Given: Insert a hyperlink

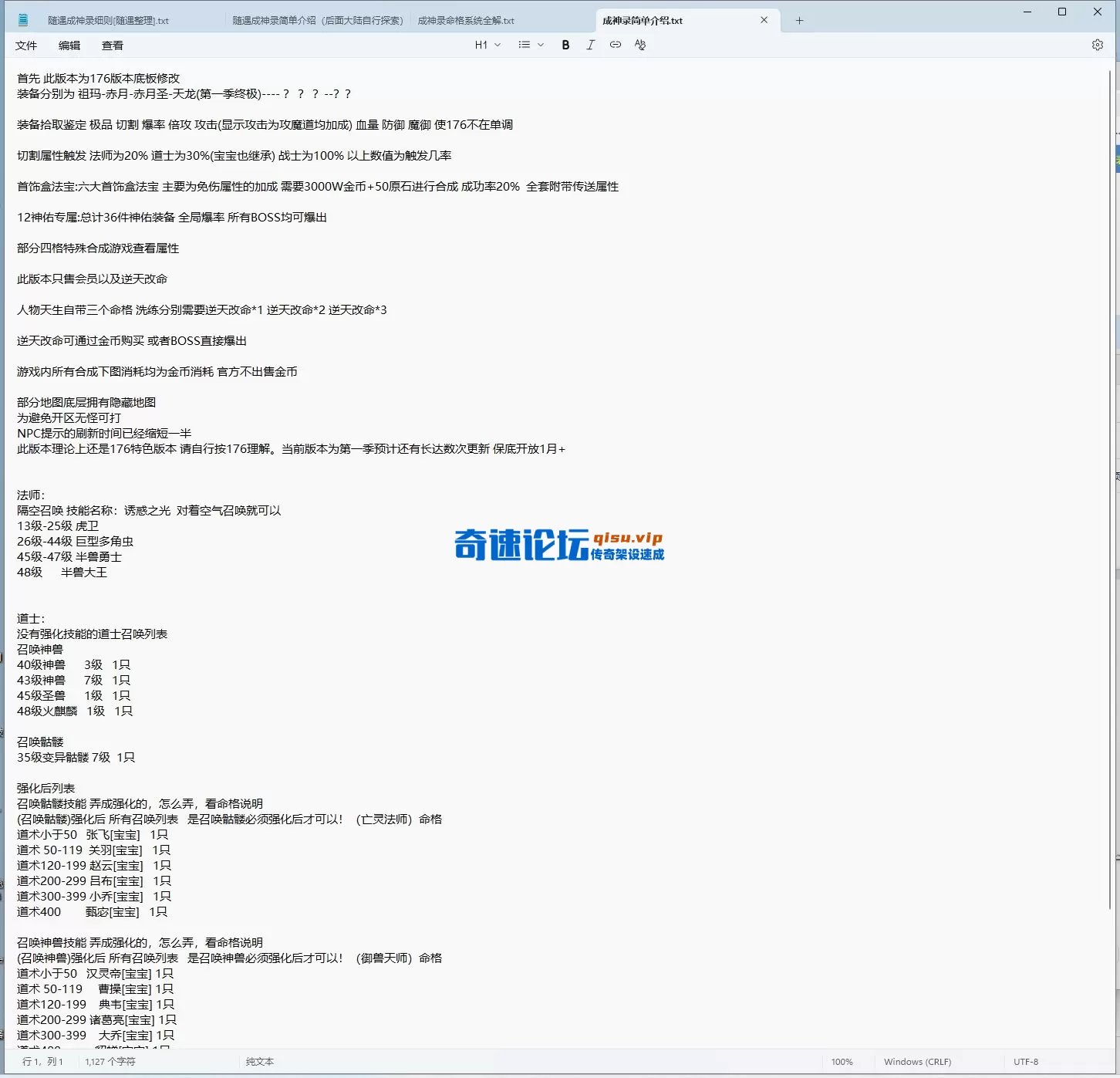Looking at the screenshot, I should [x=615, y=45].
